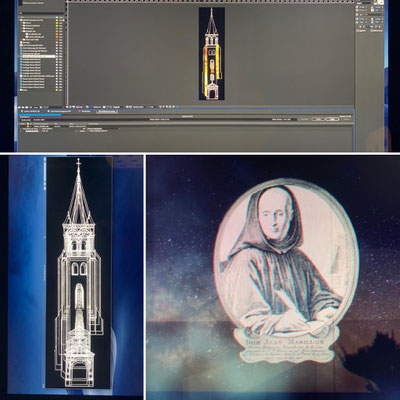The width and height of the screenshot is (400, 400).
Task: Select the last folder row in the Project list
Action: click(x=40, y=90)
